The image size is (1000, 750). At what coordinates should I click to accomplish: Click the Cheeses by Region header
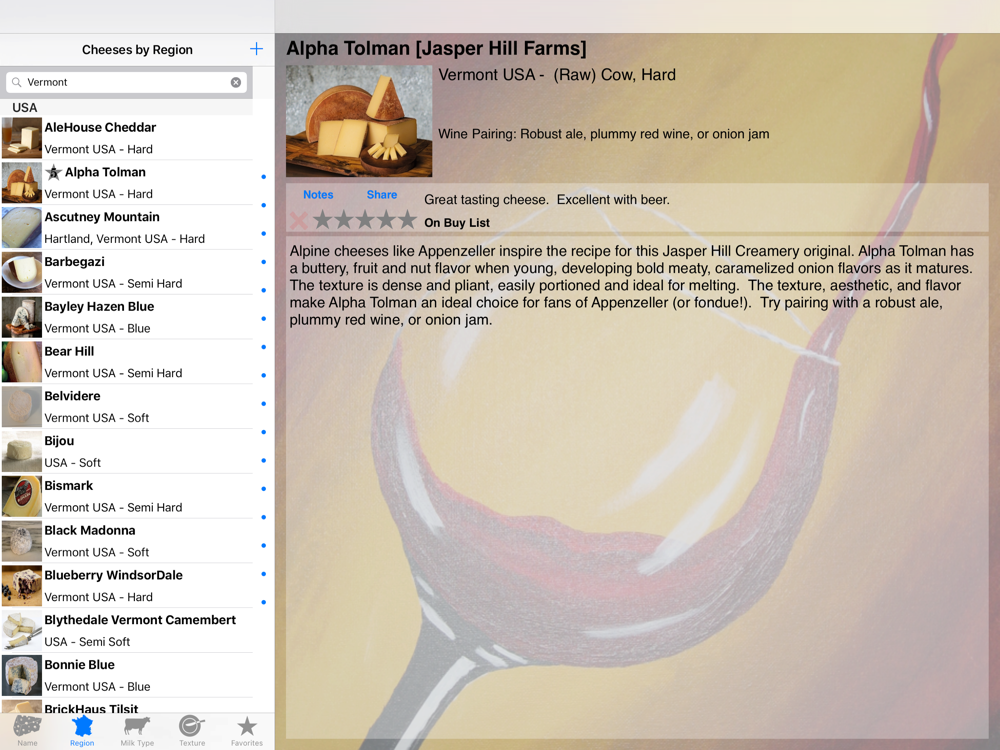137,50
